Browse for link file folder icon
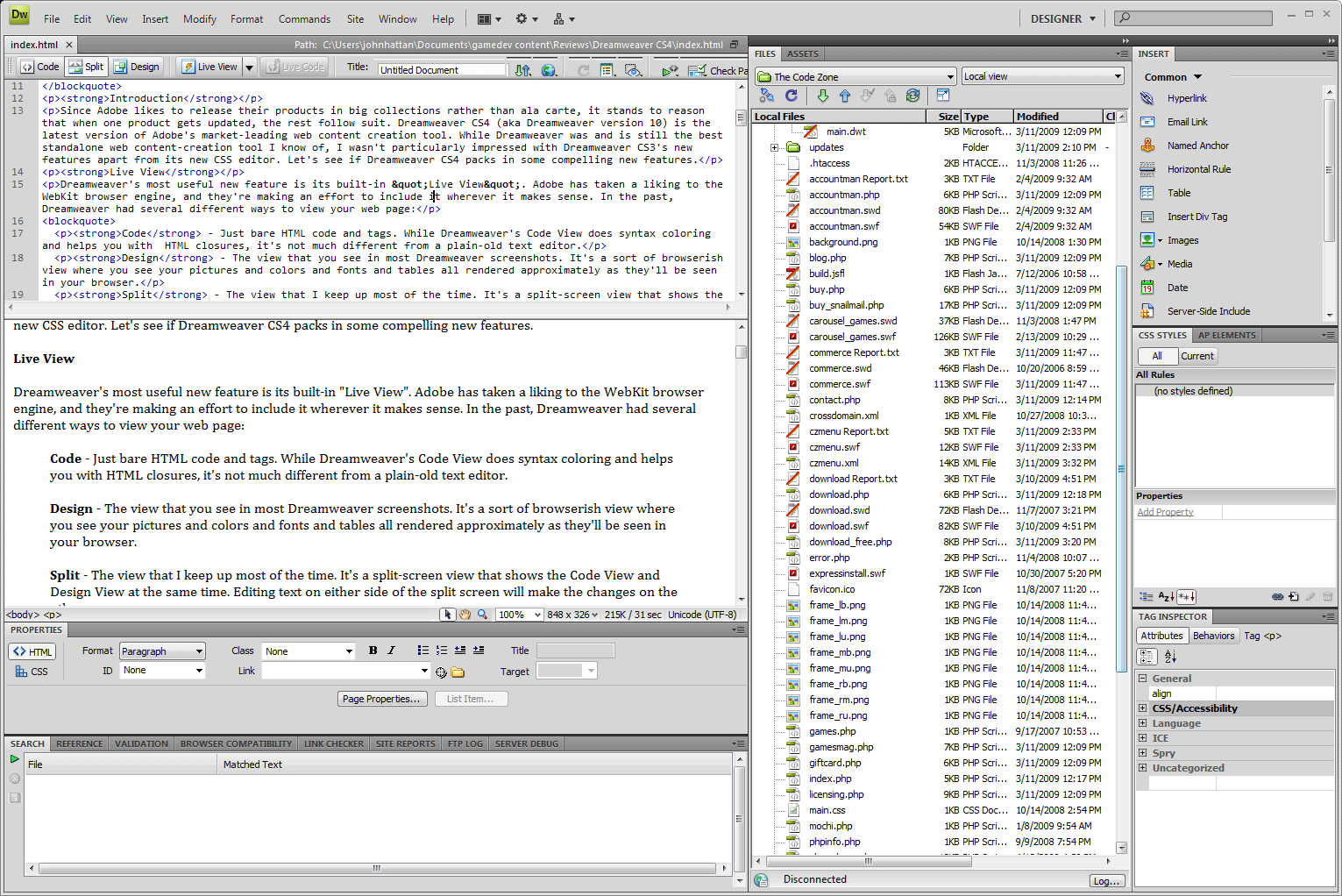 click(458, 672)
